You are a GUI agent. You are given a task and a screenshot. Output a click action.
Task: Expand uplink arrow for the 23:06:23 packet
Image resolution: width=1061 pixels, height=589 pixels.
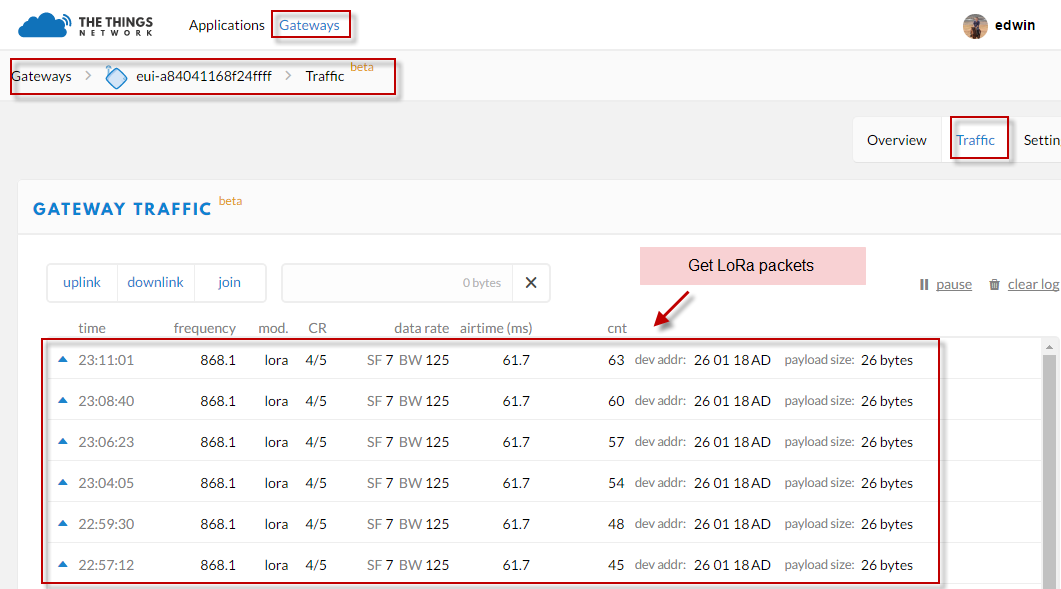[x=63, y=441]
